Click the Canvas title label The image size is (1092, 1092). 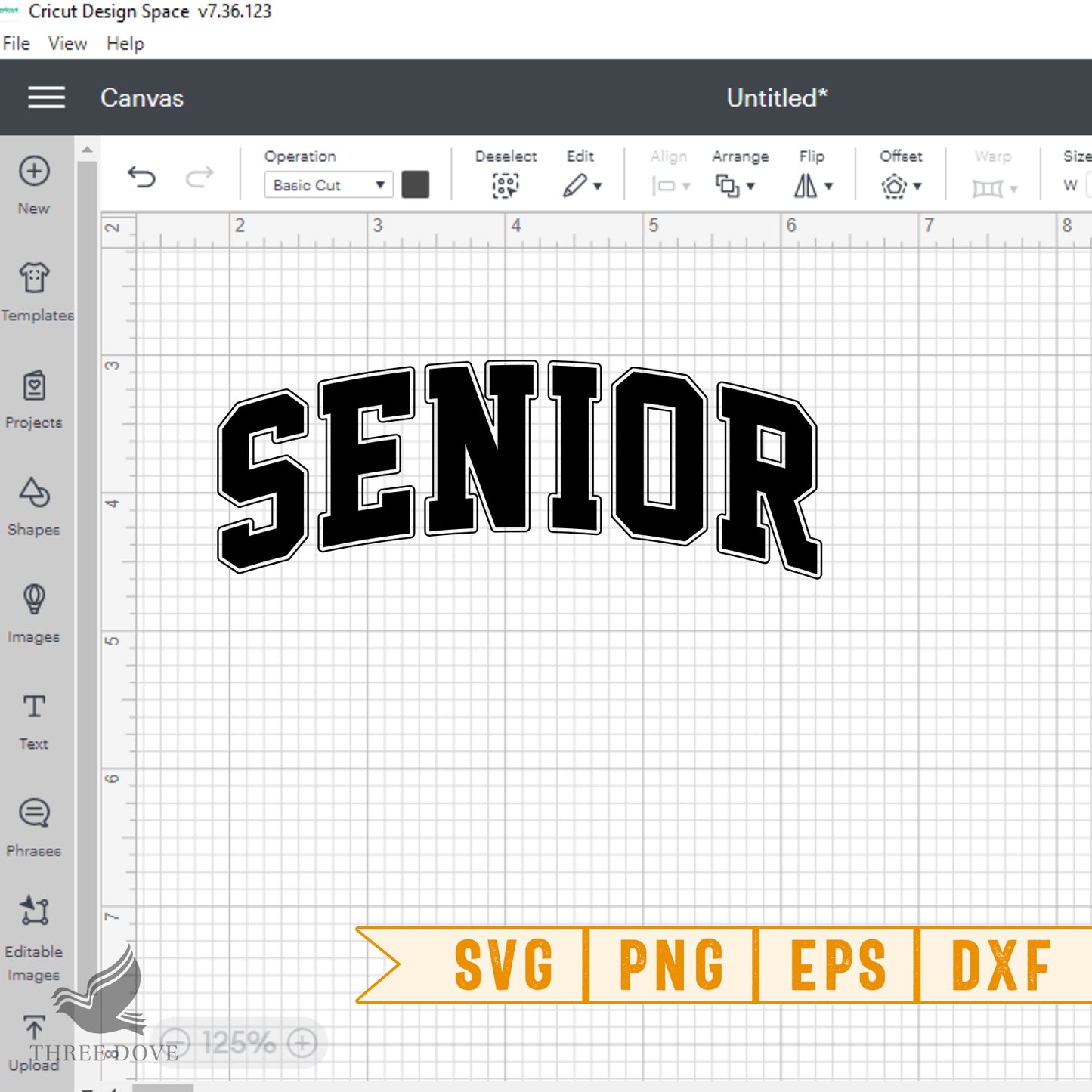[x=142, y=98]
